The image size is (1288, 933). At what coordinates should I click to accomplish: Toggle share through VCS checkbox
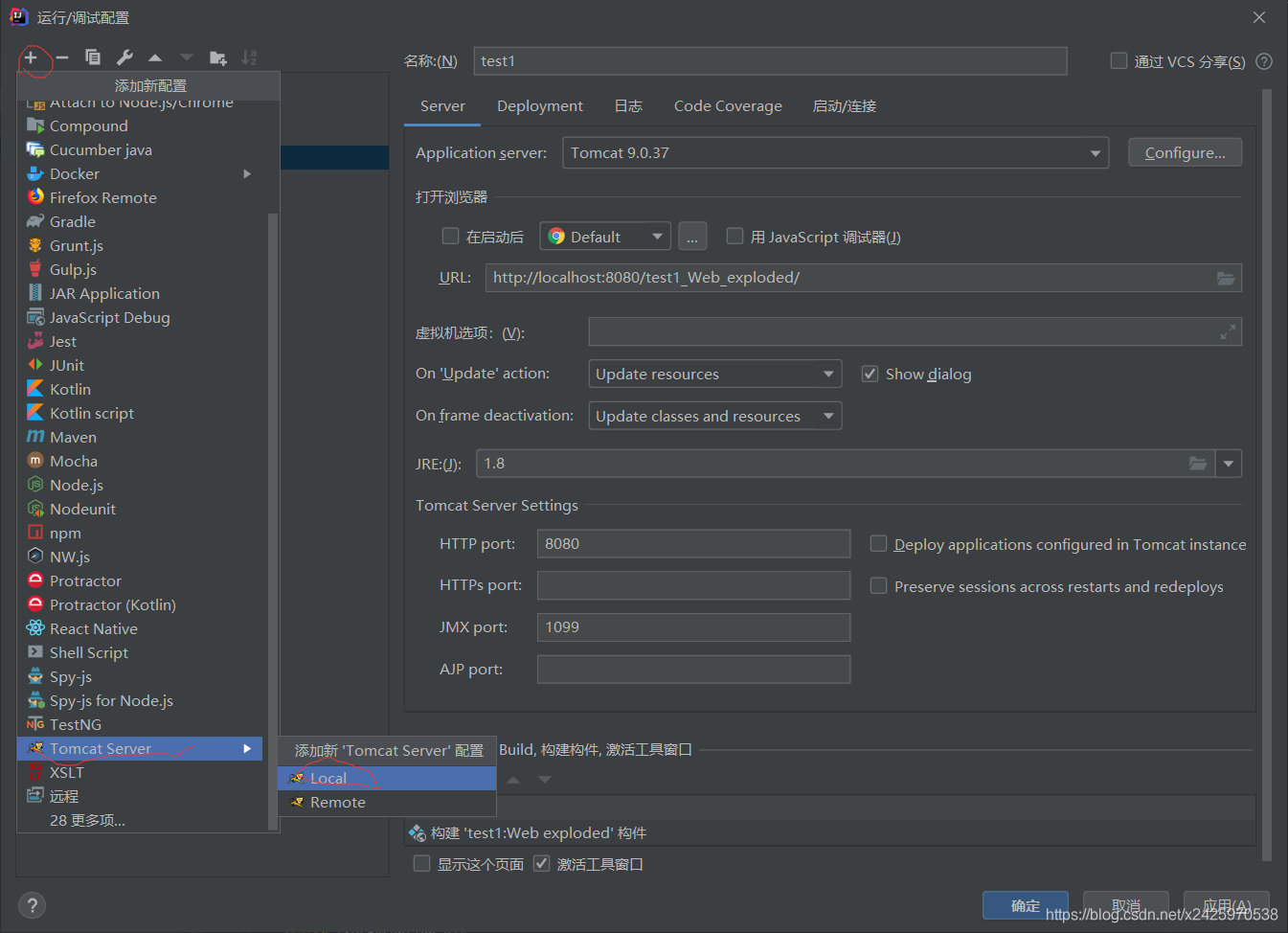click(1119, 61)
